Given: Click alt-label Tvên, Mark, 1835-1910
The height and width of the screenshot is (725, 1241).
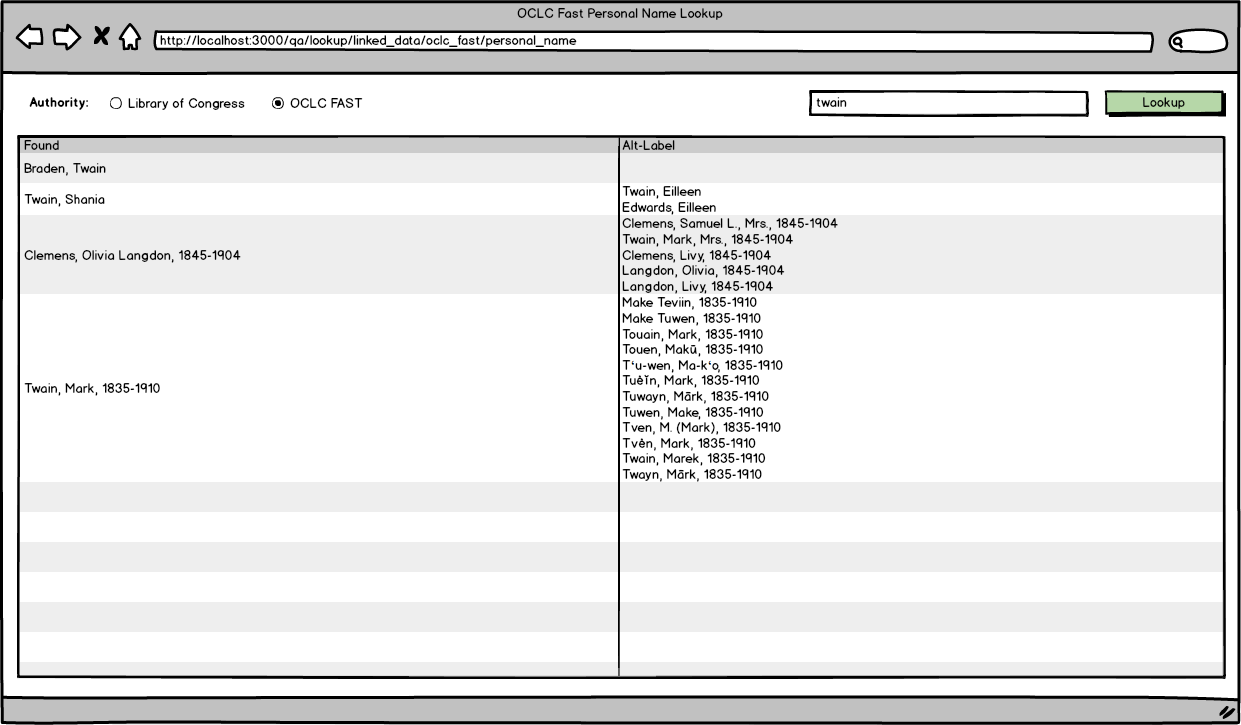Looking at the screenshot, I should (x=689, y=443).
